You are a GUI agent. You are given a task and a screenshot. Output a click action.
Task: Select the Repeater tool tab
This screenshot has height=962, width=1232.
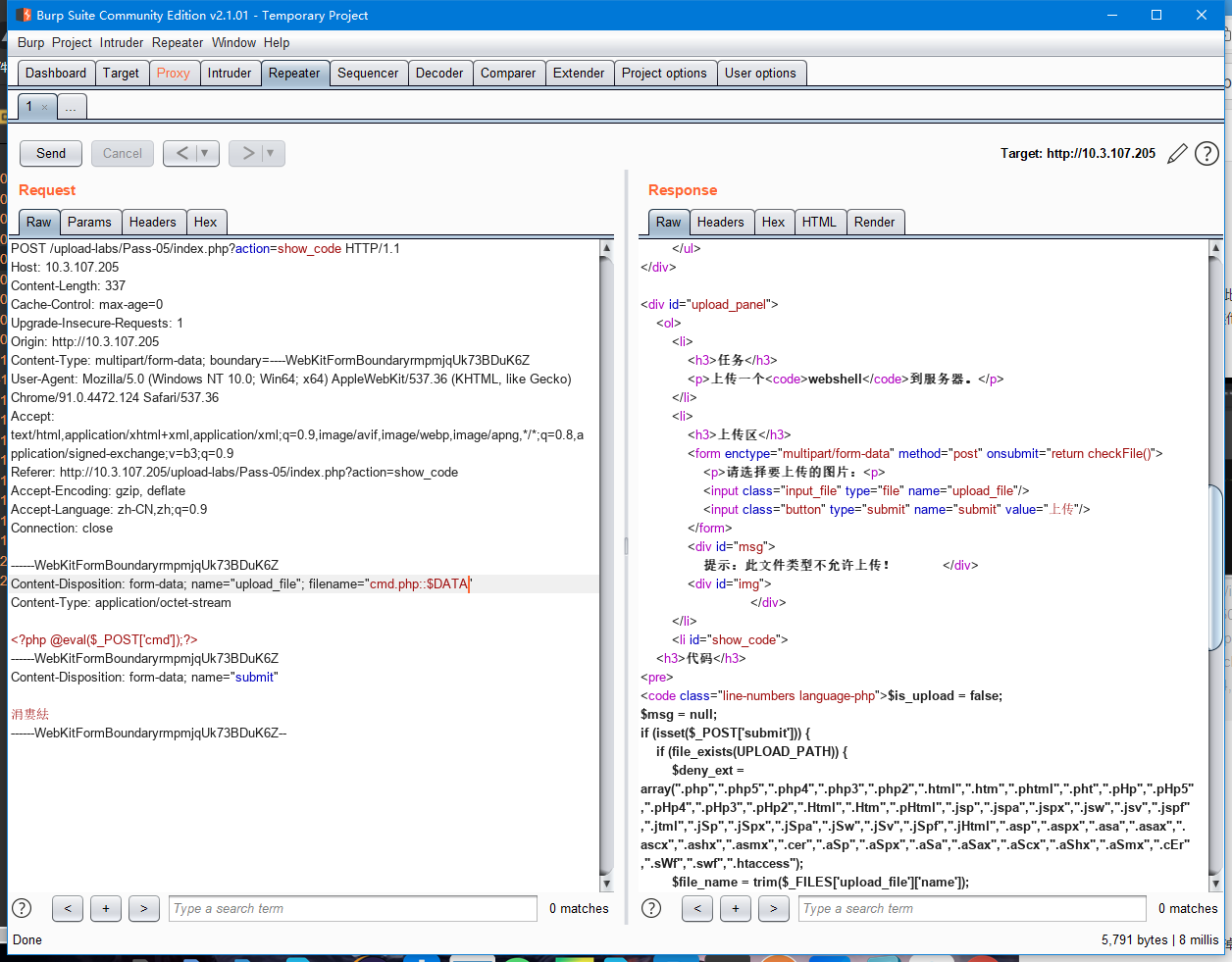tap(294, 73)
